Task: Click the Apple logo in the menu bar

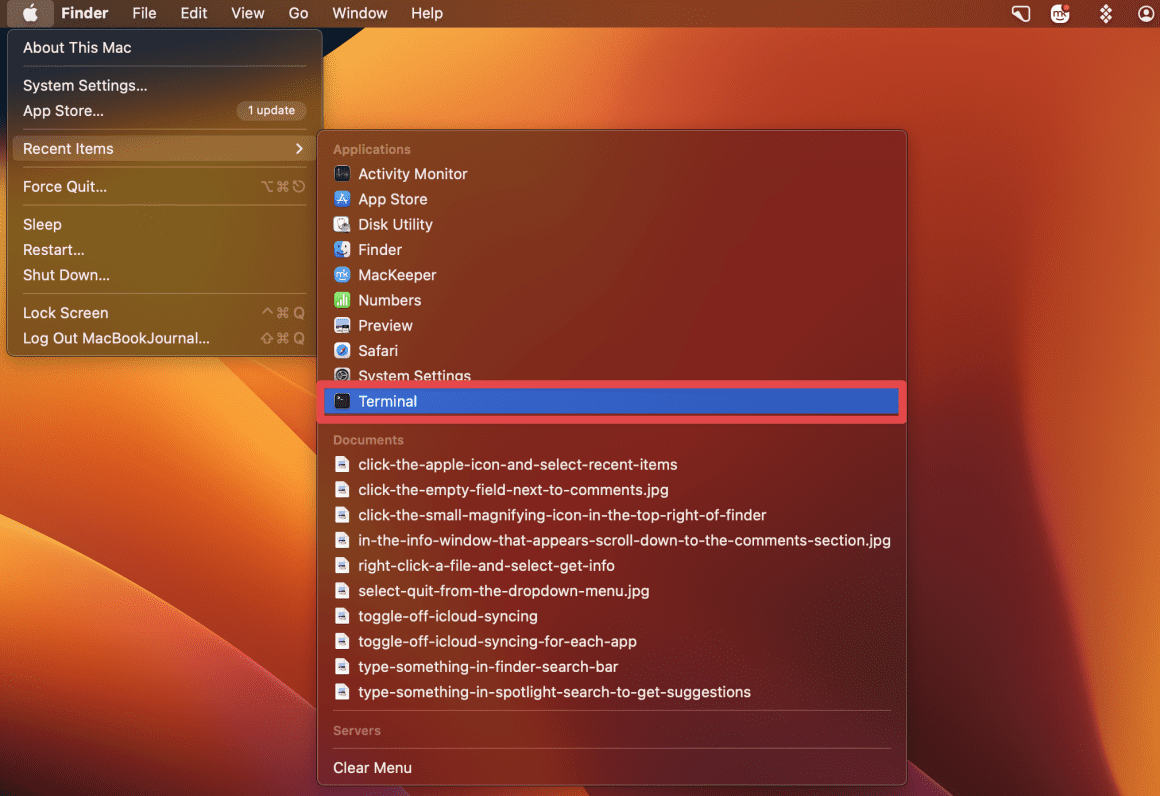Action: pyautogui.click(x=27, y=13)
